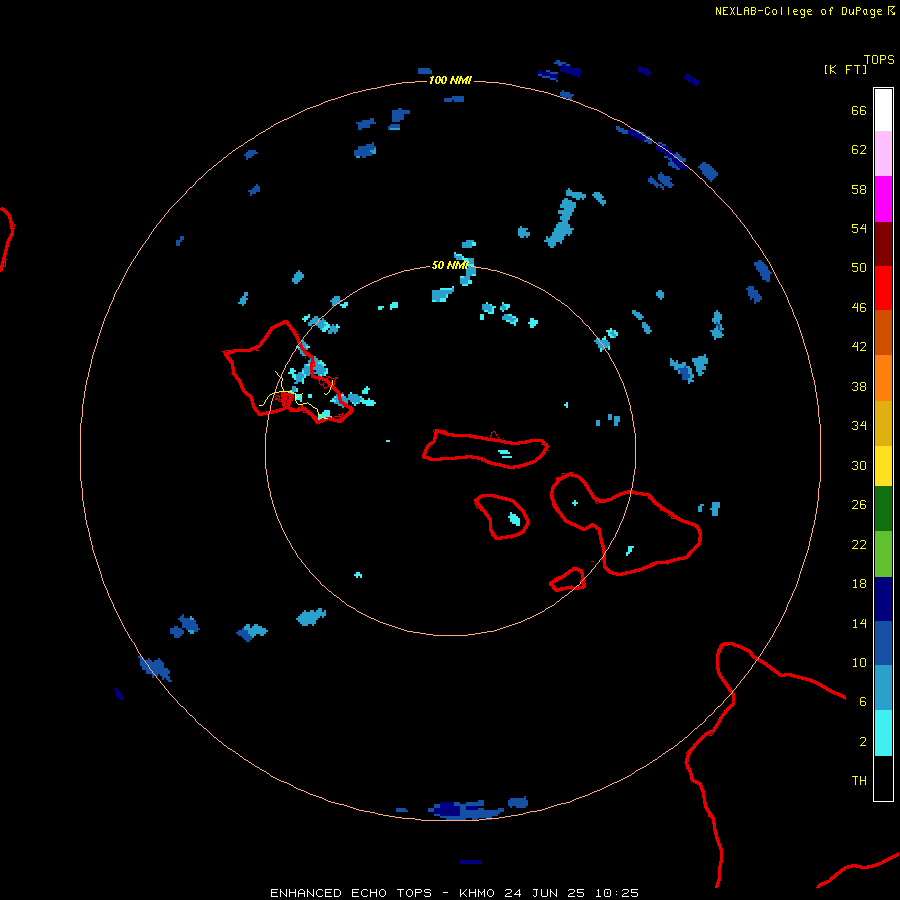900x900 pixels.
Task: Select the white 66 kft legend swatch
Action: point(883,110)
